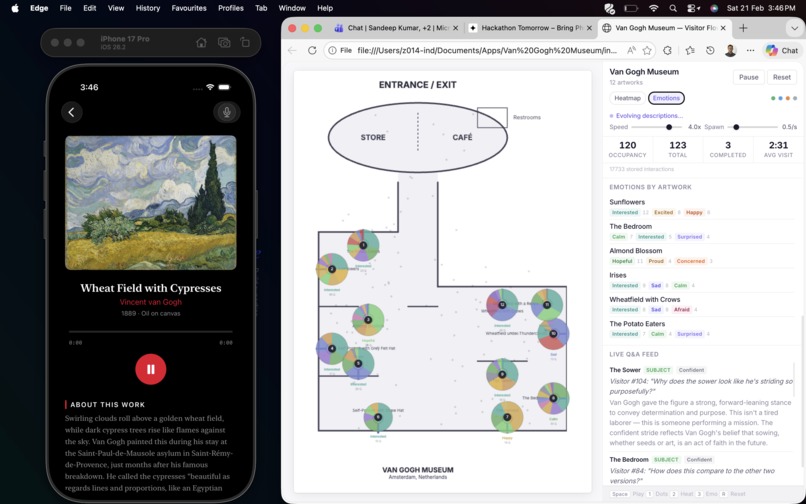Open the History menu in the menu bar
Screen dimensions: 806x504
point(148,8)
